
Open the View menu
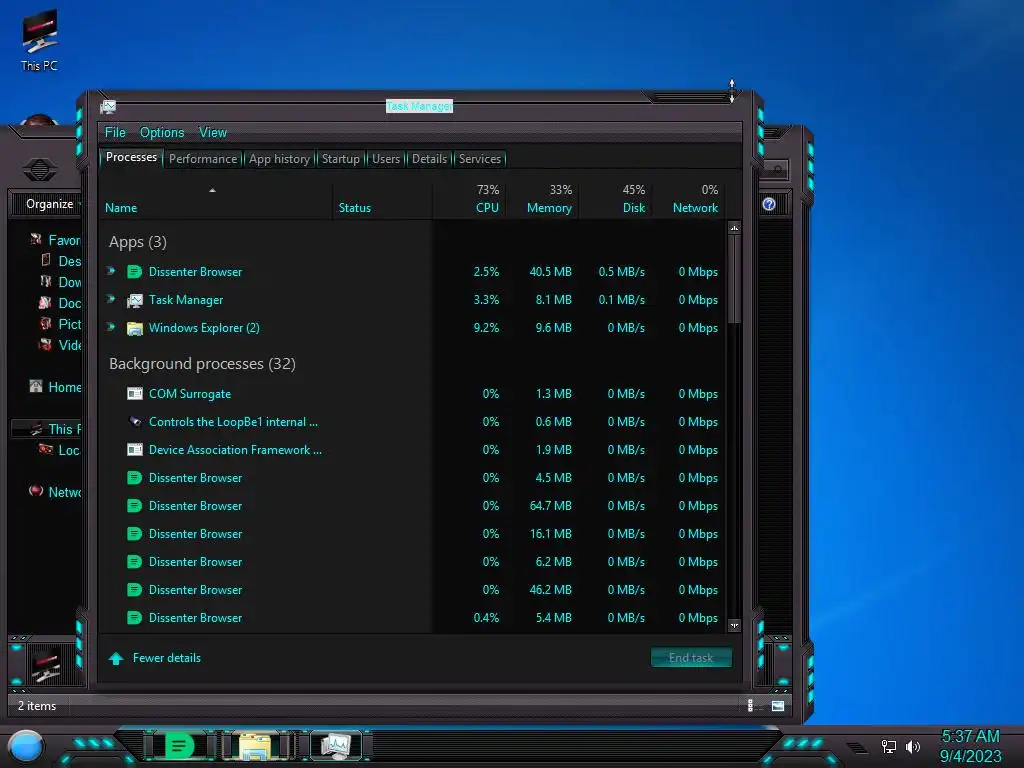pos(213,133)
